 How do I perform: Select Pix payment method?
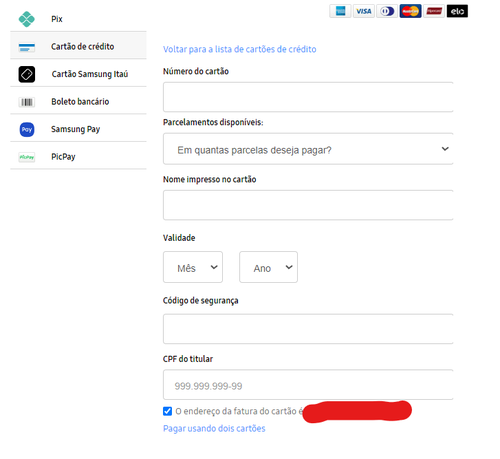pos(78,19)
